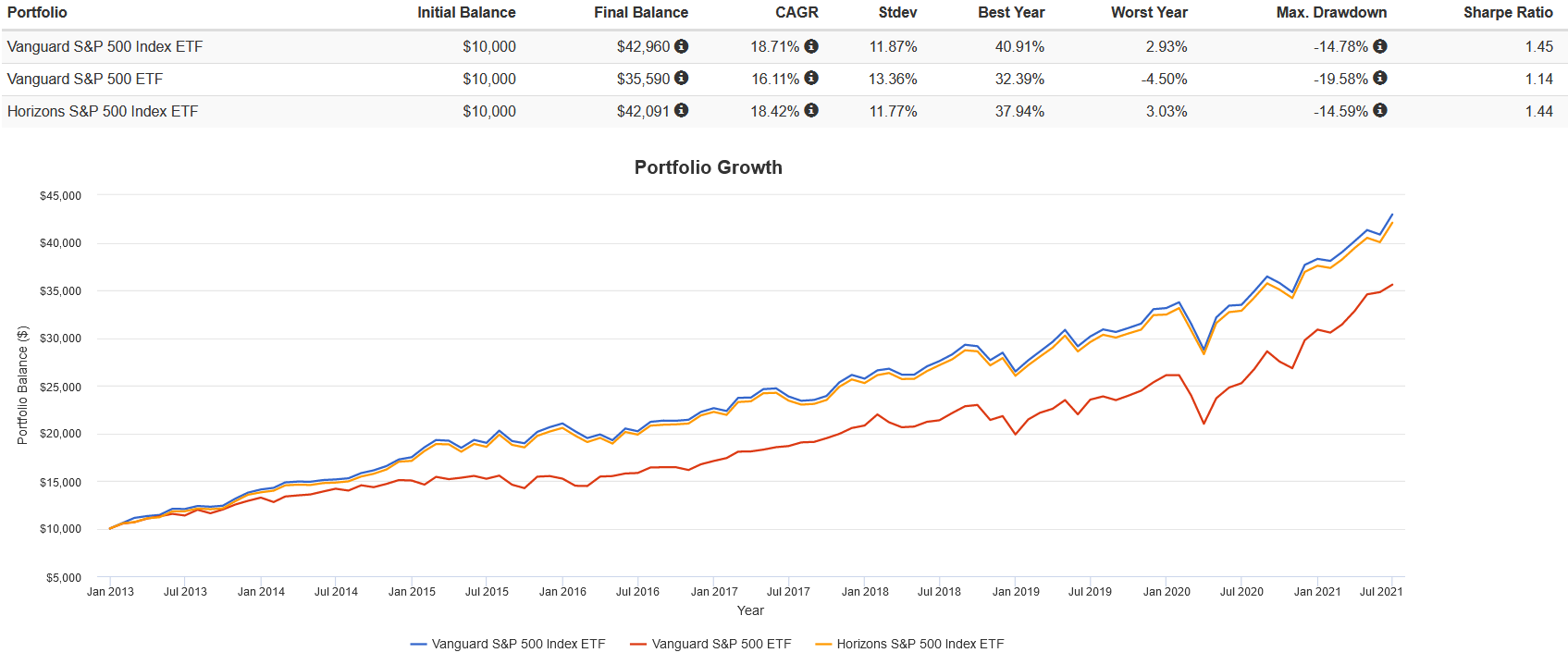
Task: Click info icon beside $42,960 final balance
Action: (x=682, y=46)
